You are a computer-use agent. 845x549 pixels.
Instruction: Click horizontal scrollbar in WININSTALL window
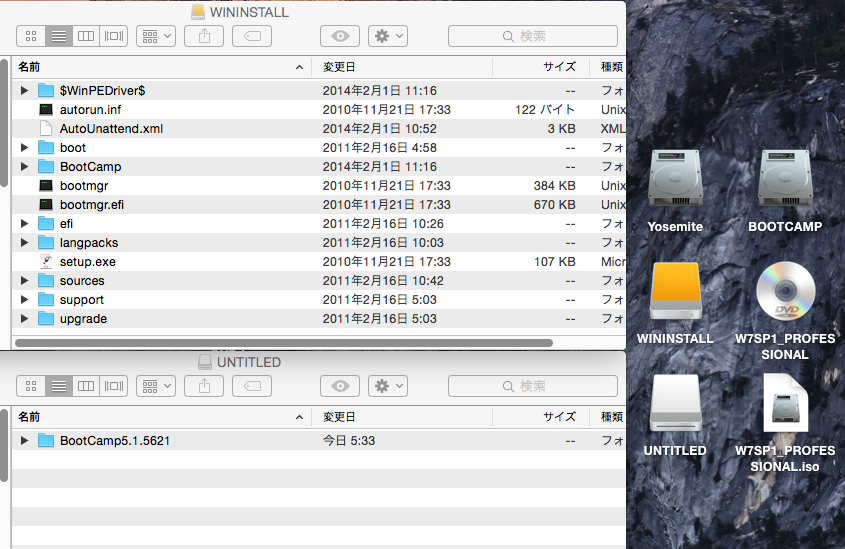pos(284,343)
